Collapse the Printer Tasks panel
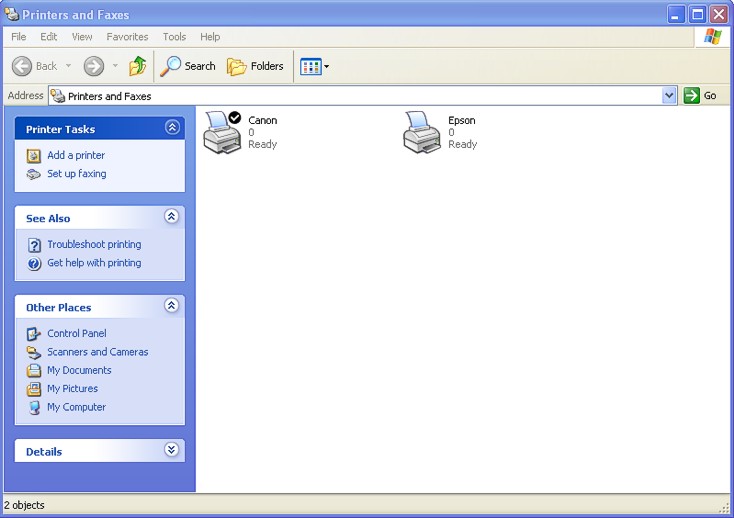Screen dimensions: 734x518 172,127
